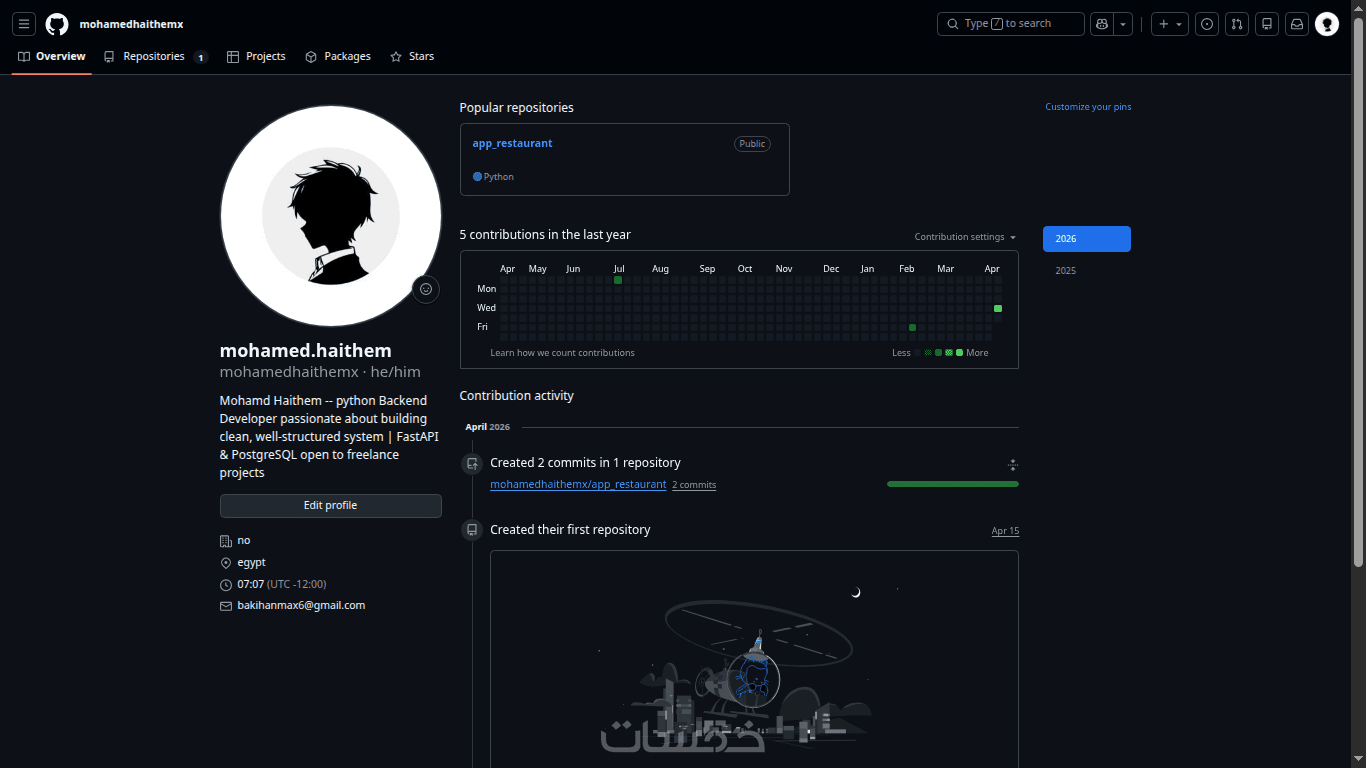
Task: Click the repository icon beside 'Created their first repository'
Action: point(472,530)
